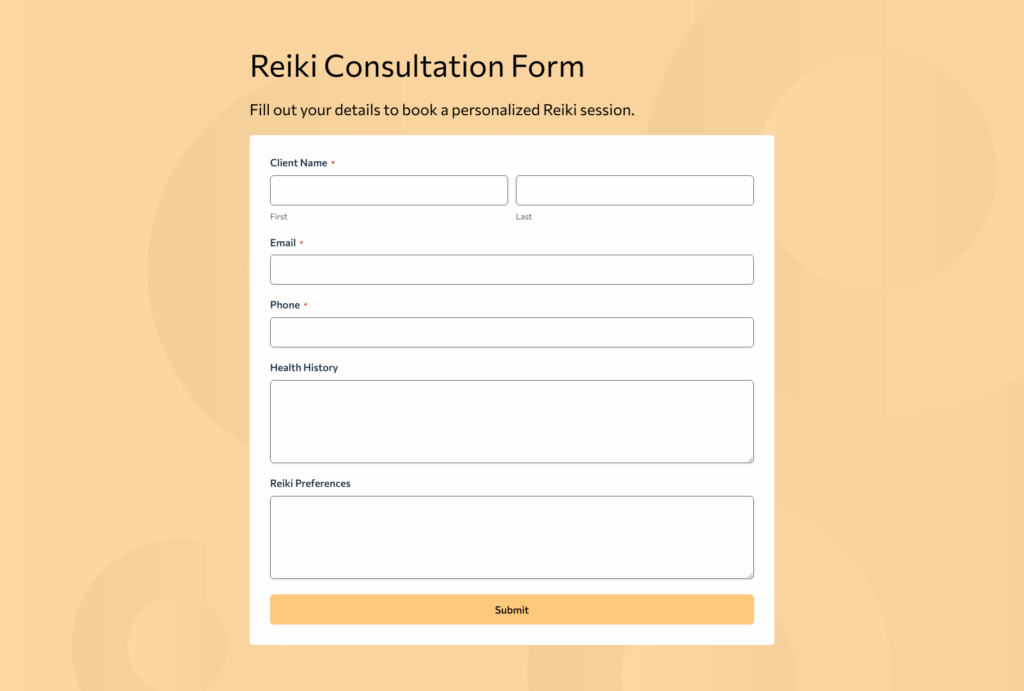Select the Email input field
The width and height of the screenshot is (1024, 691).
[x=511, y=269]
